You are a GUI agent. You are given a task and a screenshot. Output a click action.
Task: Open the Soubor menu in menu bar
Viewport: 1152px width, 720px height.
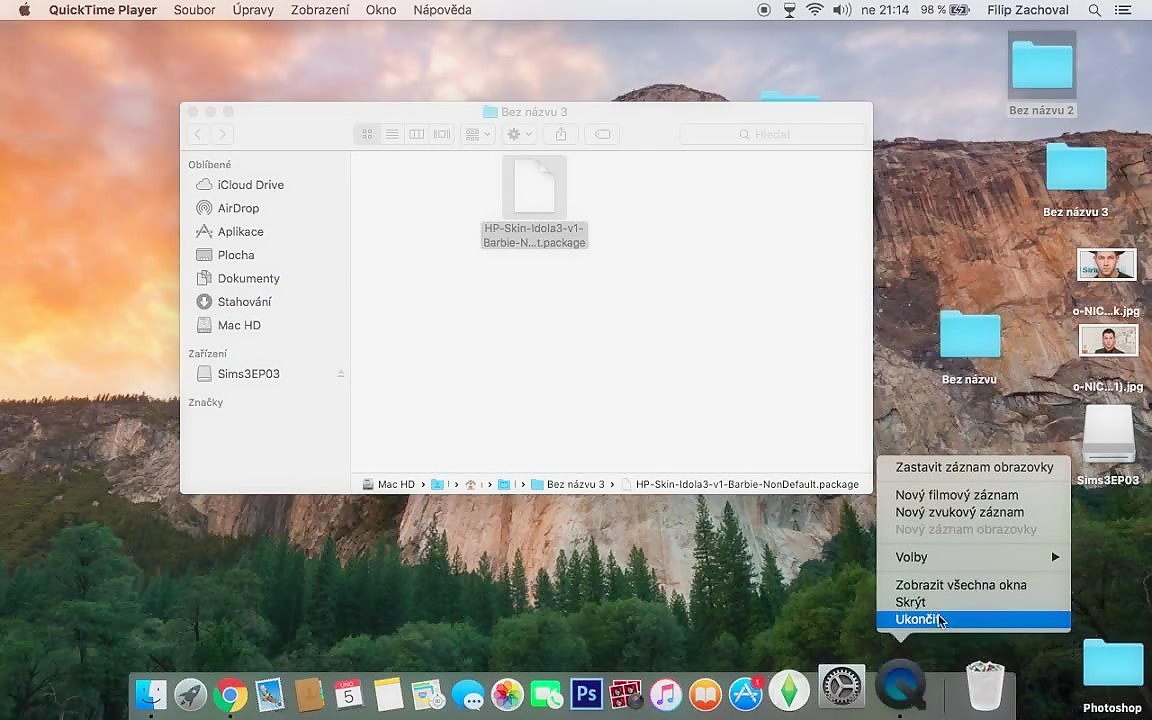tap(194, 10)
